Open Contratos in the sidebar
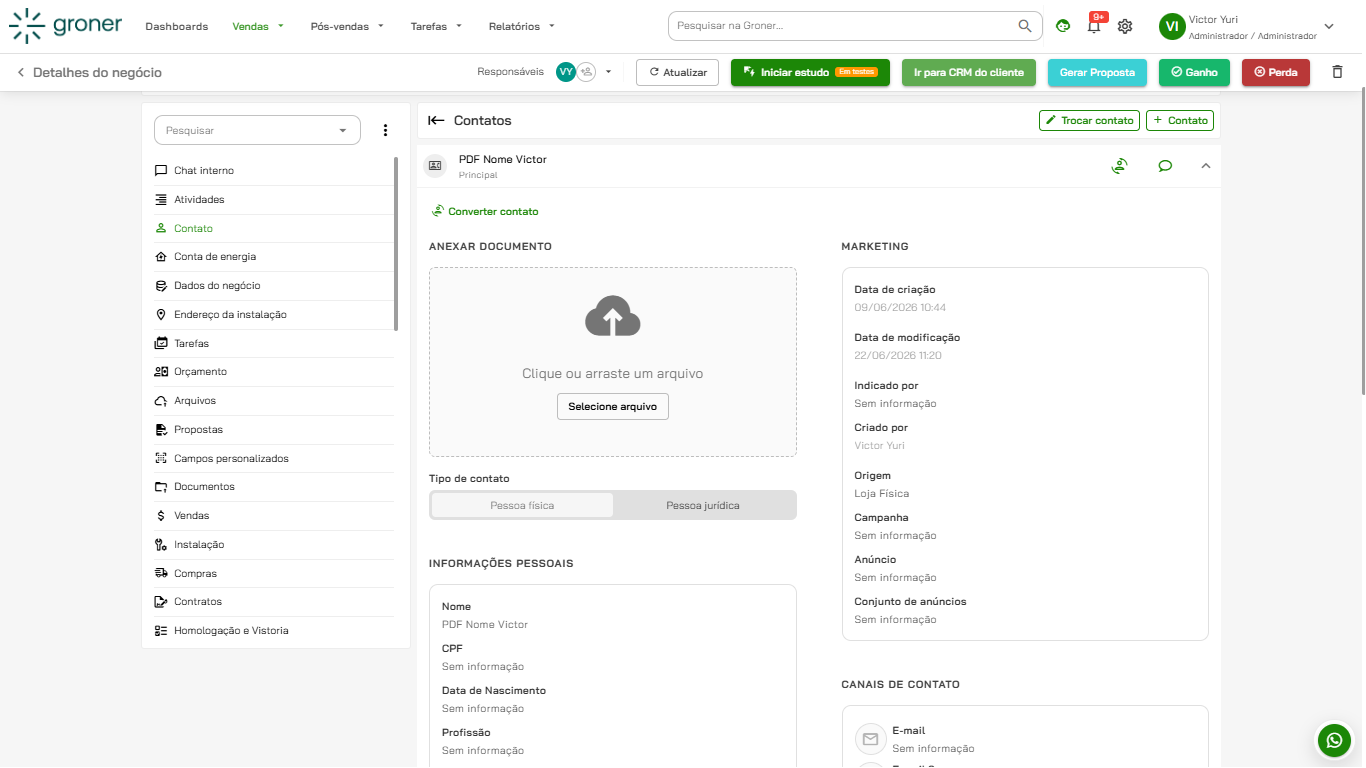 click(x=274, y=602)
